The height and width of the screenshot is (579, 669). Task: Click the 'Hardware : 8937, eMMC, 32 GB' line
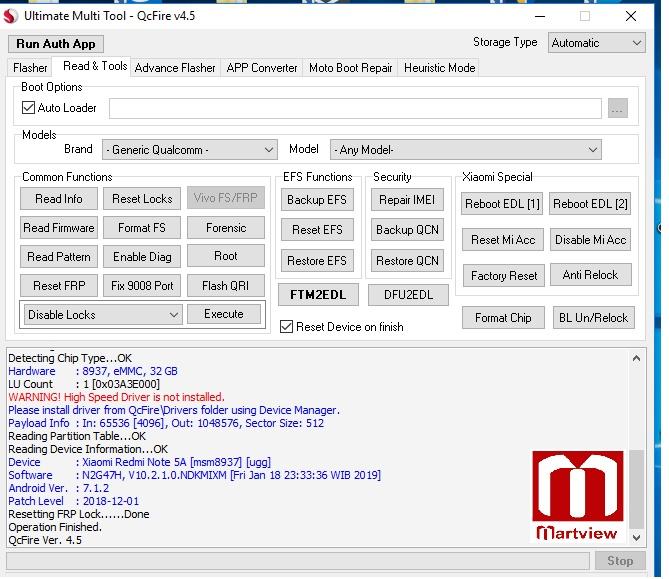[x=93, y=371]
